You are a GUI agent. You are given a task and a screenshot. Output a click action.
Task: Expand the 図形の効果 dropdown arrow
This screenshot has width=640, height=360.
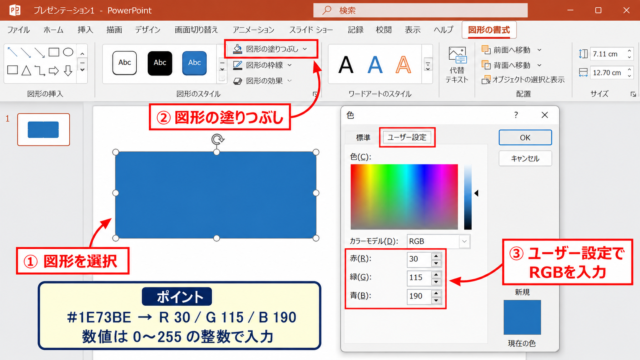(289, 81)
